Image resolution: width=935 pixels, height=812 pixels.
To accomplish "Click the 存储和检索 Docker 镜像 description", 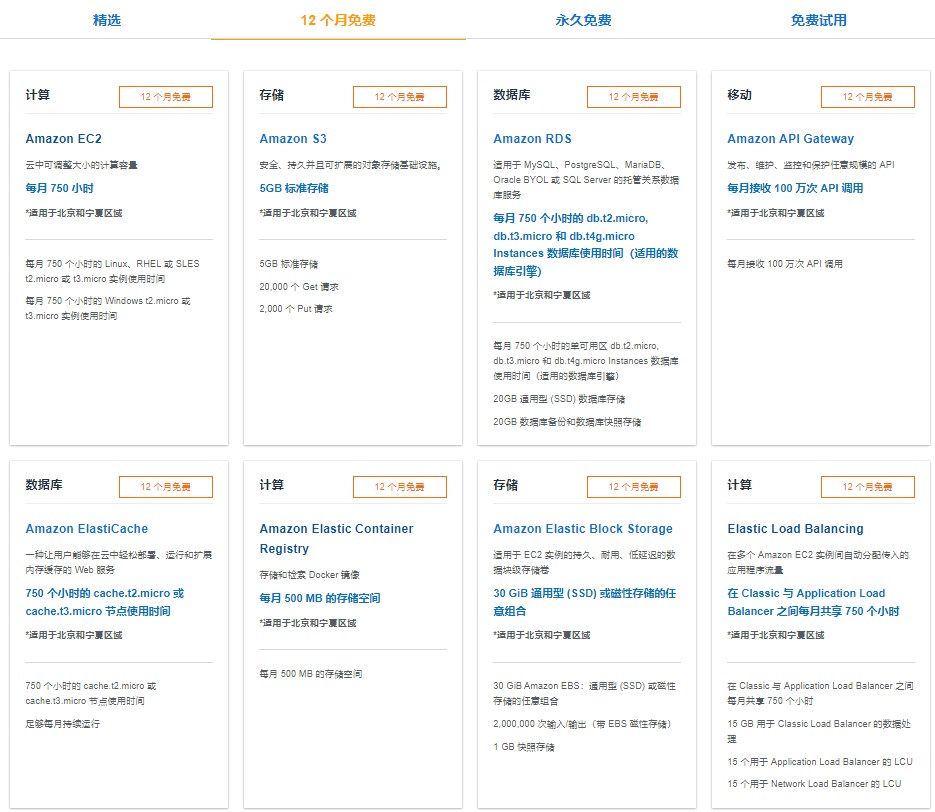I will (309, 575).
